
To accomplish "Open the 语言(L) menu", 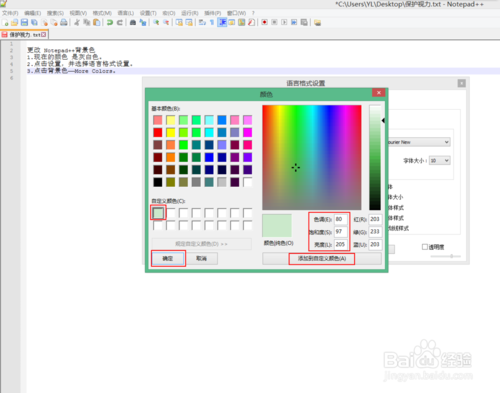I will pyautogui.click(x=126, y=13).
